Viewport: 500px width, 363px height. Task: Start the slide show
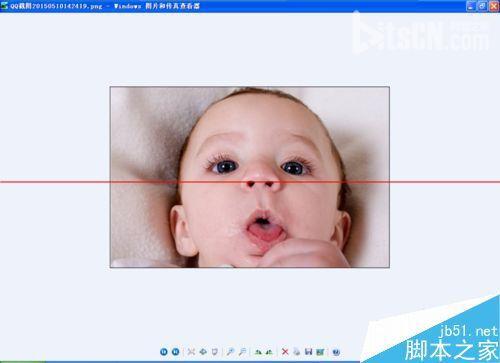coord(215,352)
